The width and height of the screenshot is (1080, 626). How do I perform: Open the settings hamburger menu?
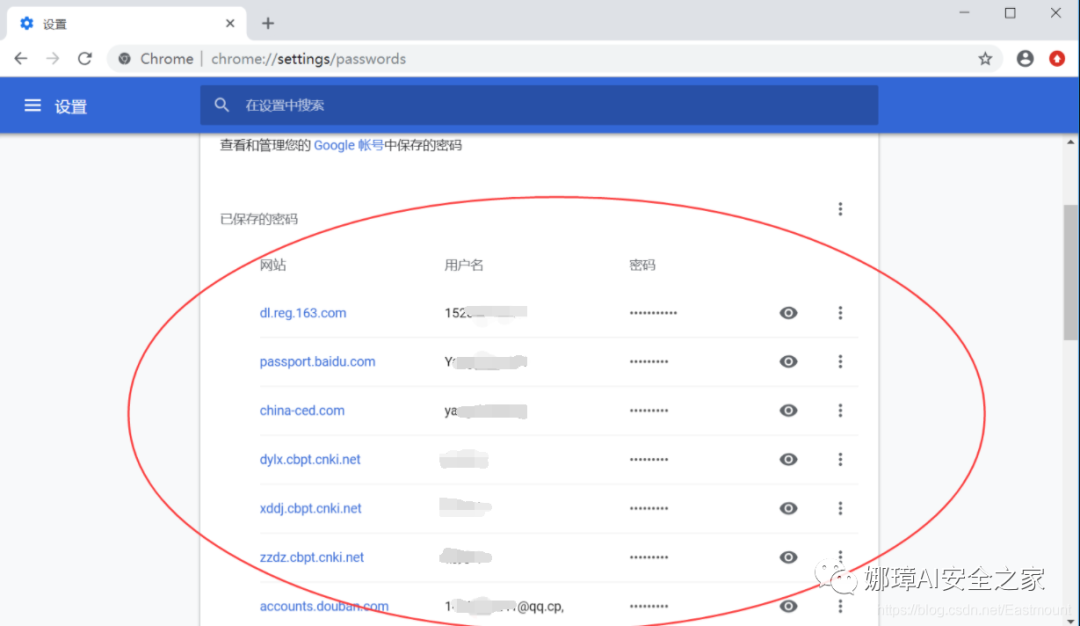click(32, 105)
